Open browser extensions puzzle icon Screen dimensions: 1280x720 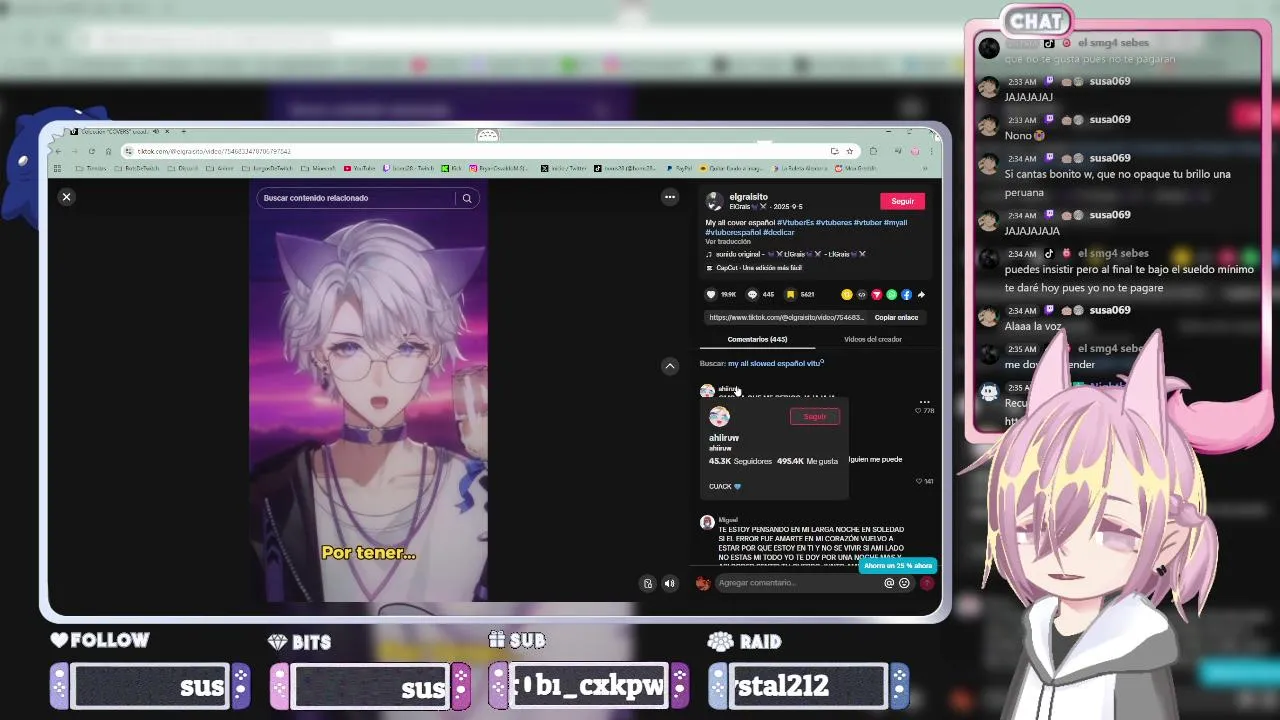[x=873, y=151]
